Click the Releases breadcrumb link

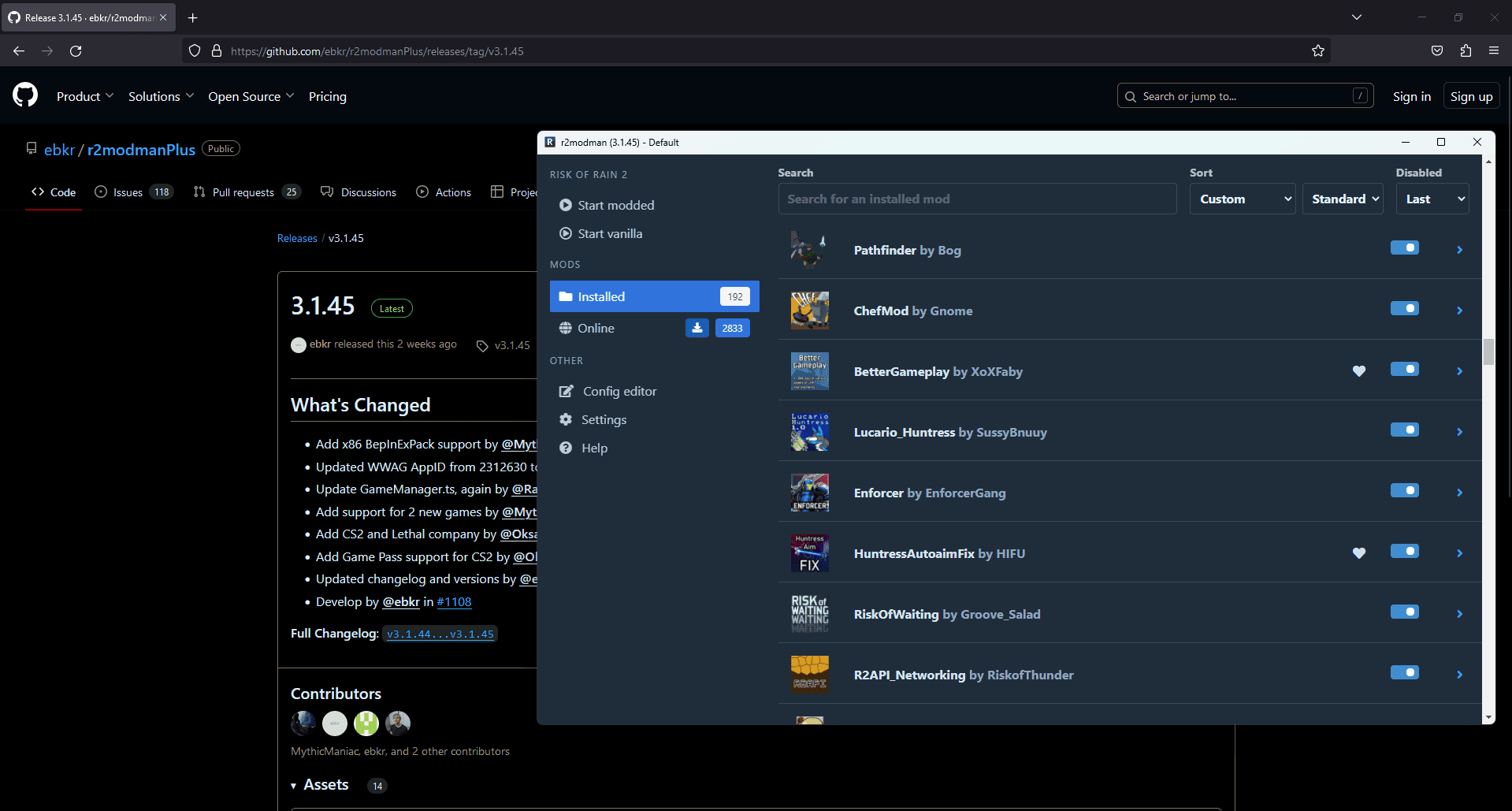tap(297, 238)
